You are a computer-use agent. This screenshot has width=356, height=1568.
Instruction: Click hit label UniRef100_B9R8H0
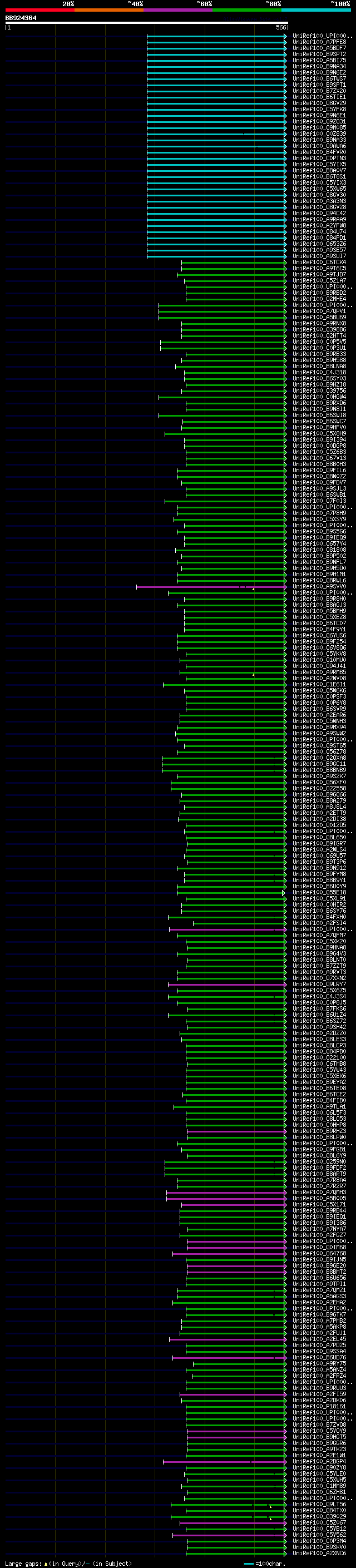(319, 598)
